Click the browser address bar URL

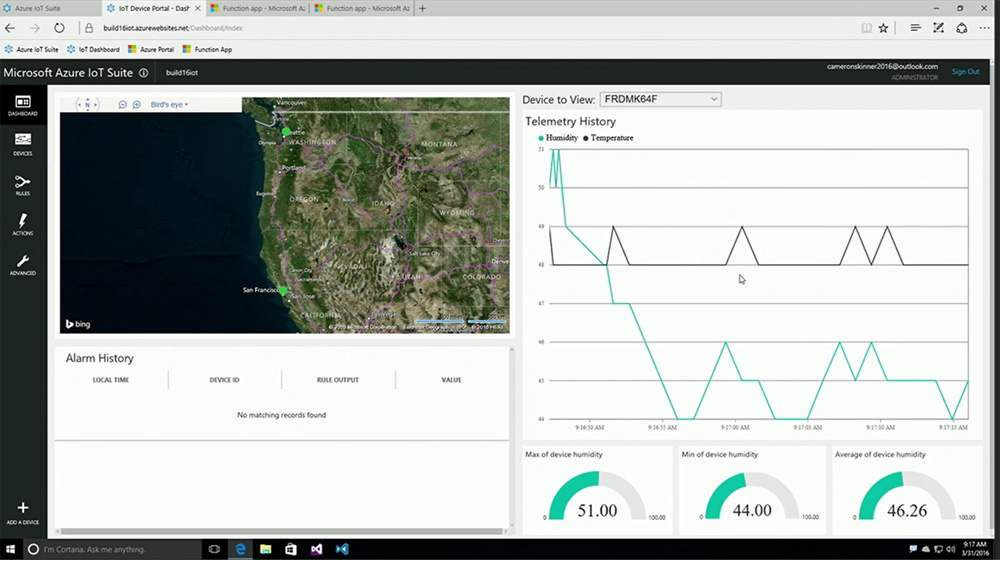pyautogui.click(x=173, y=28)
